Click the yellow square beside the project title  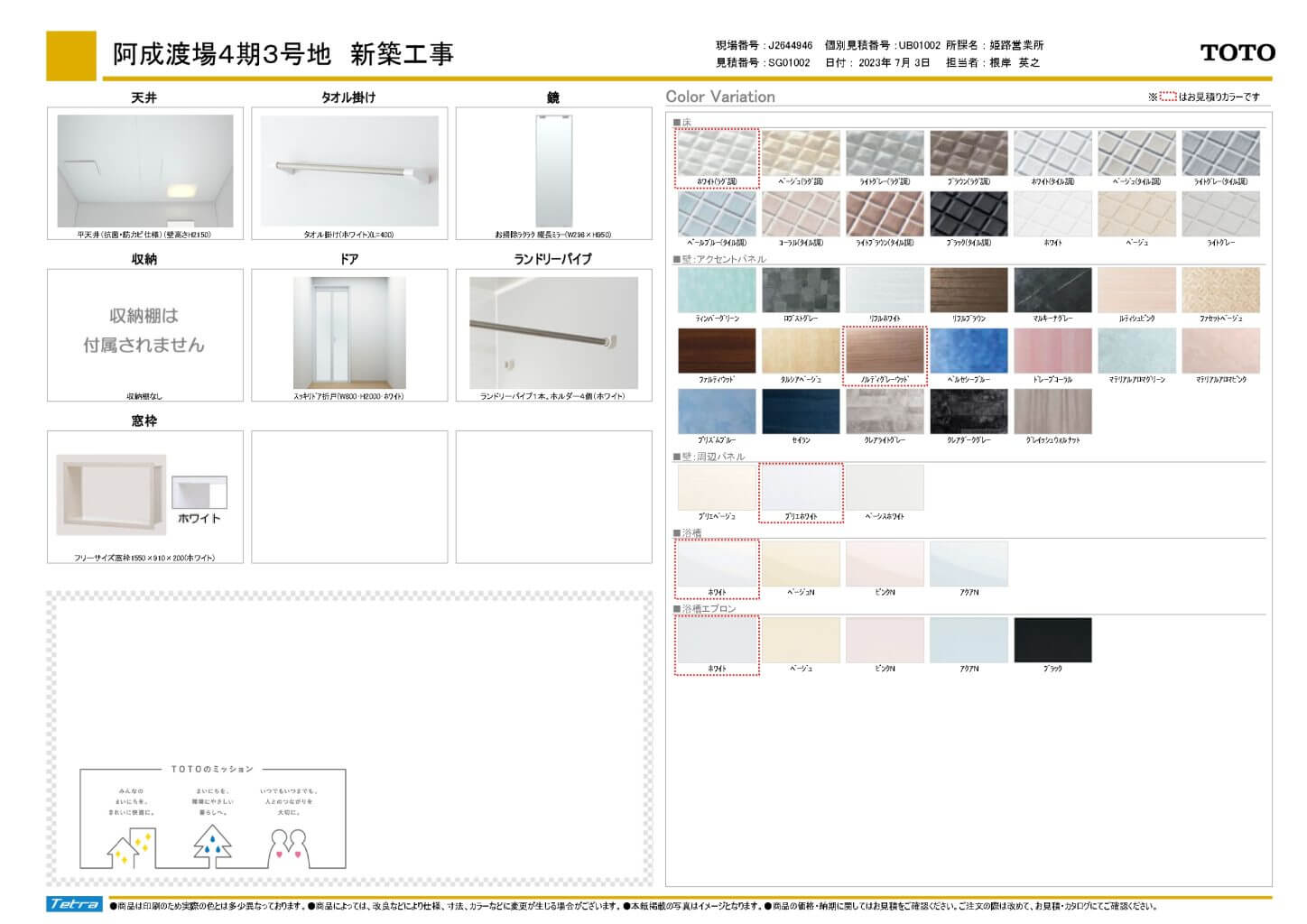point(71,56)
